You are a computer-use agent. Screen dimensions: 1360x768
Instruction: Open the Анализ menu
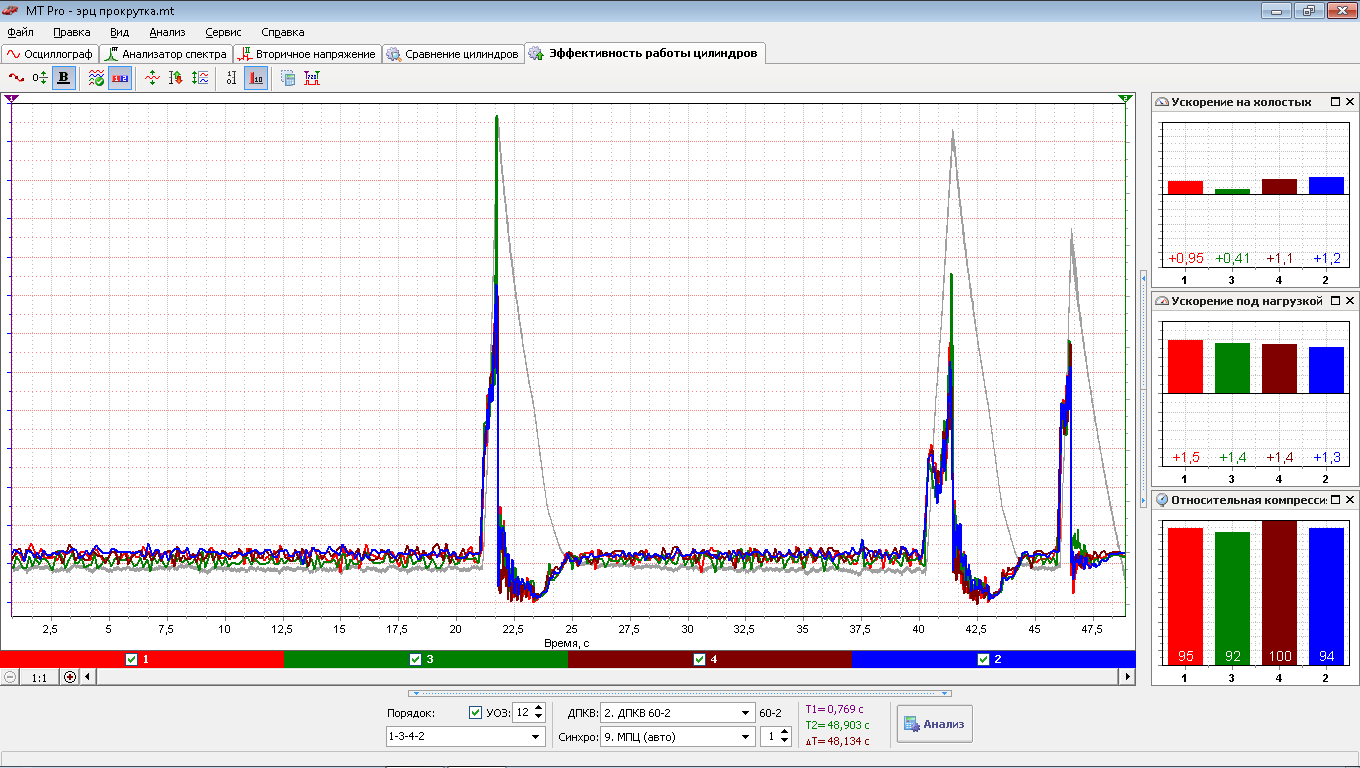click(x=167, y=32)
